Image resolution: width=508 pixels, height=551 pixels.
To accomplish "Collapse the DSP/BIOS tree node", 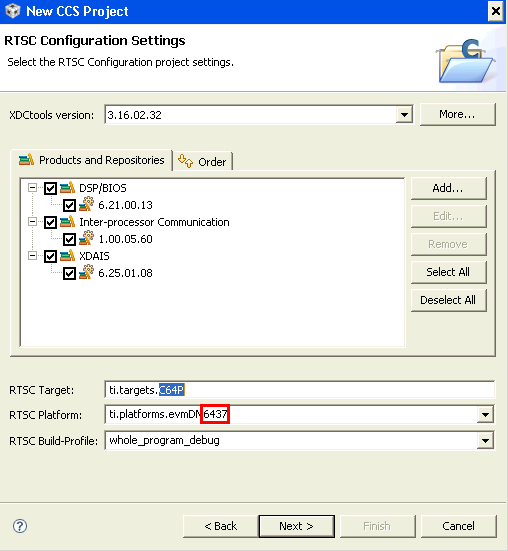I will pos(32,188).
